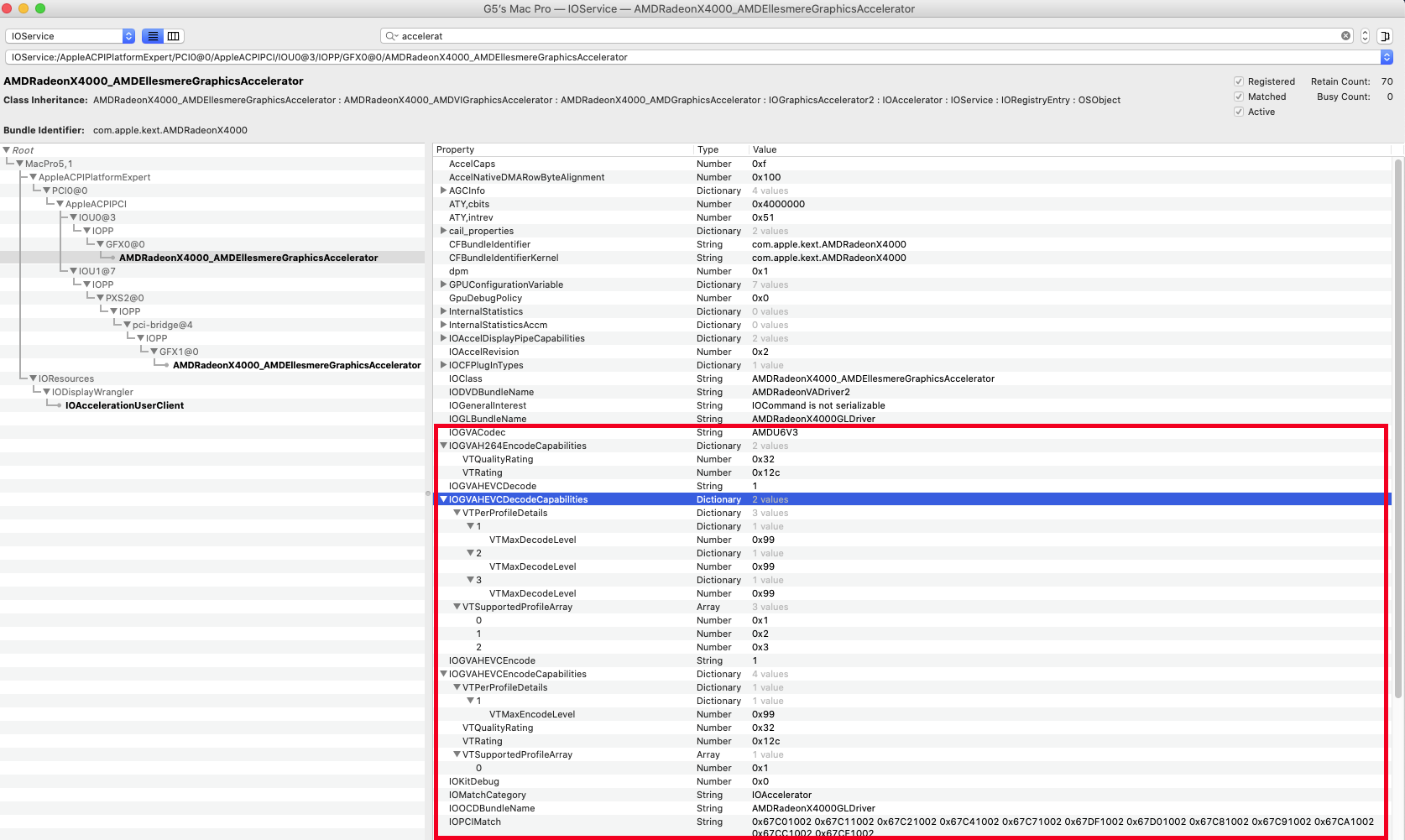This screenshot has height=840, width=1405.
Task: Collapse the IOResources tree node
Action: pos(34,378)
